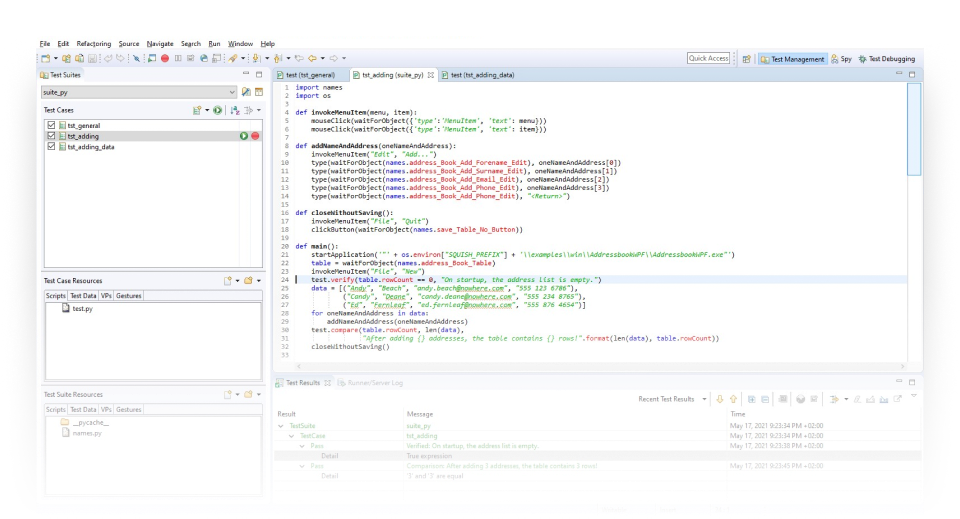This screenshot has width=960, height=519.
Task: Select the Test Management perspective button
Action: [x=793, y=59]
